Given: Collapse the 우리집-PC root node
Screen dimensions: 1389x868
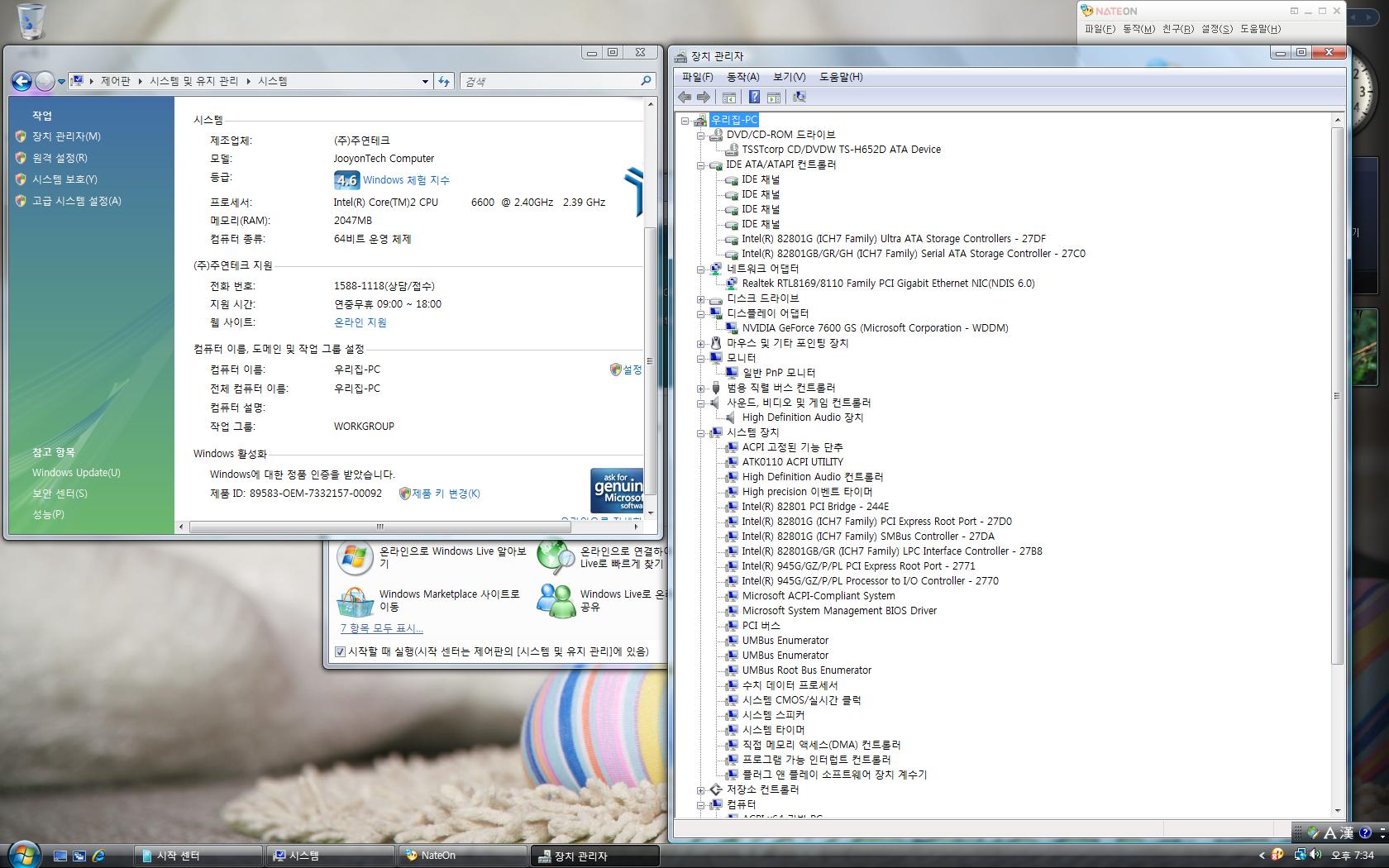Looking at the screenshot, I should coord(685,121).
